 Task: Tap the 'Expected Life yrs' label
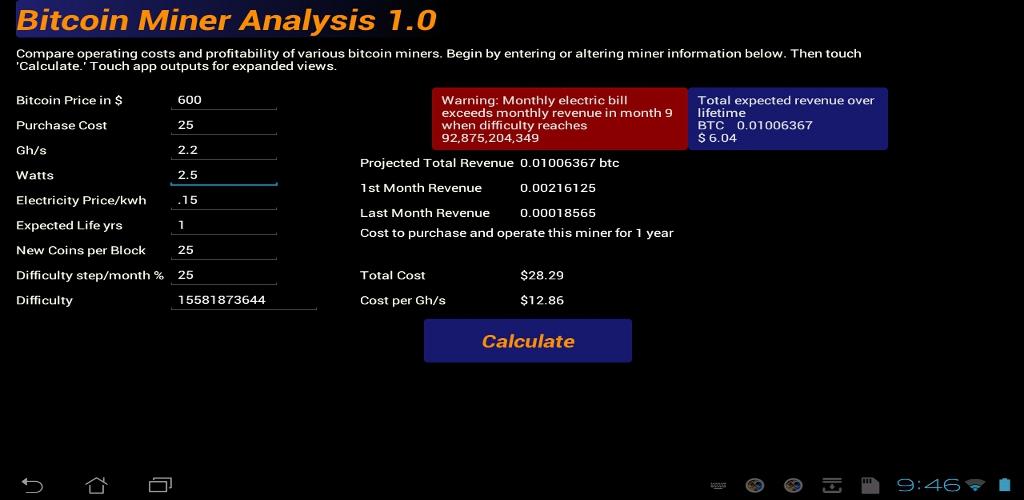click(x=69, y=226)
